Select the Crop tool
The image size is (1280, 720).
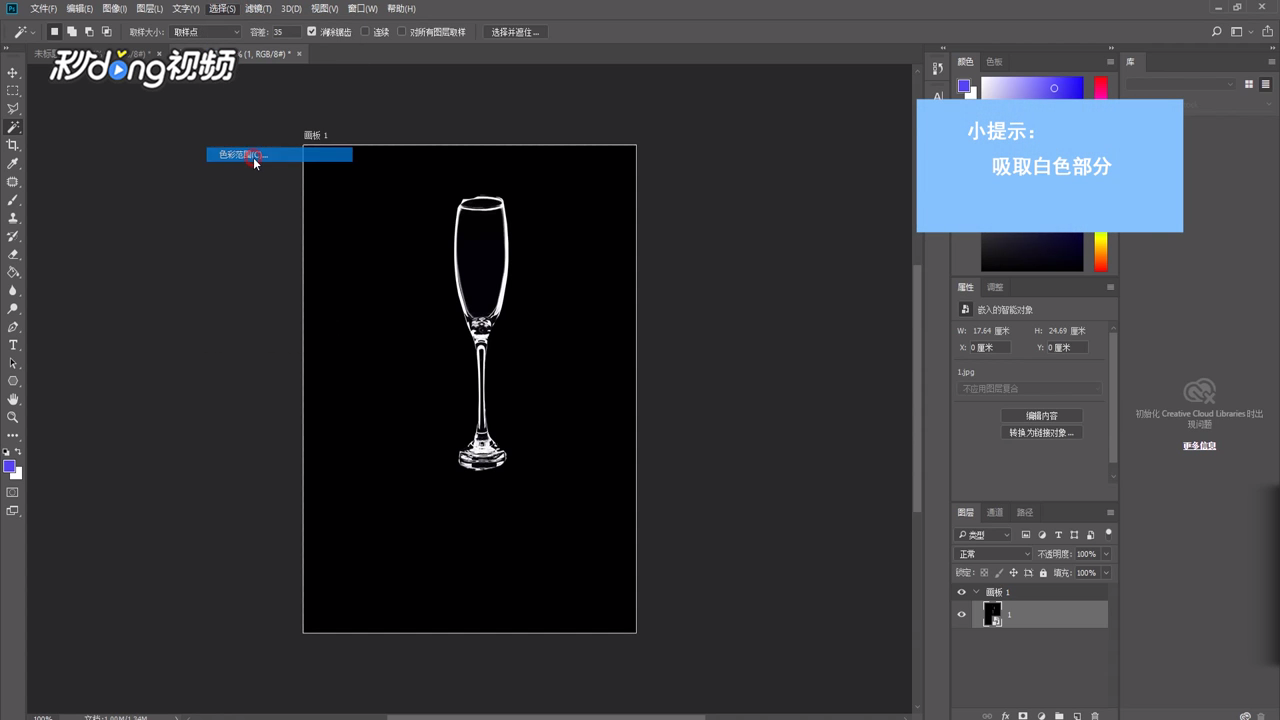coord(13,145)
